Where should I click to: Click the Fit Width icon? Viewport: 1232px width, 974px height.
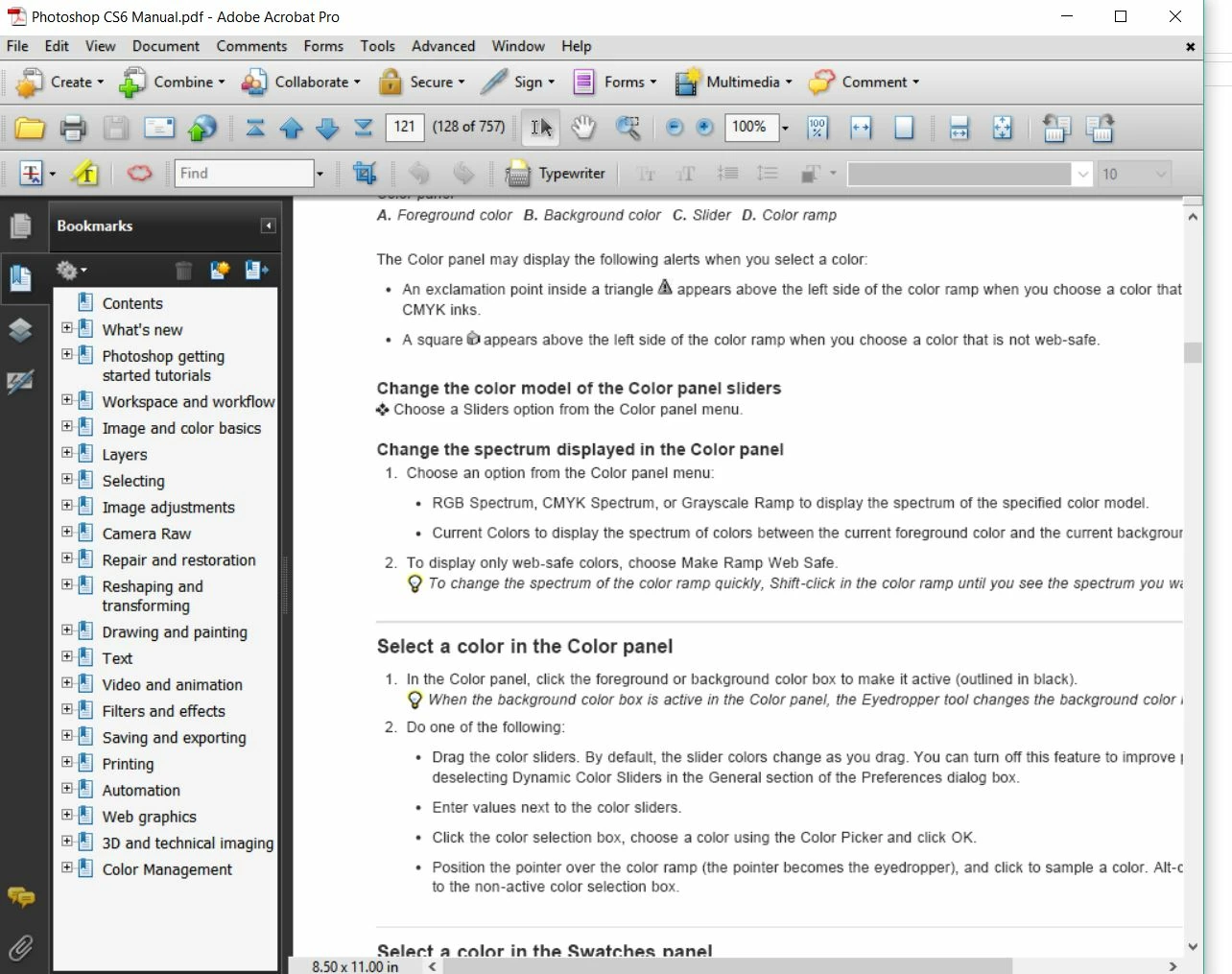point(861,128)
